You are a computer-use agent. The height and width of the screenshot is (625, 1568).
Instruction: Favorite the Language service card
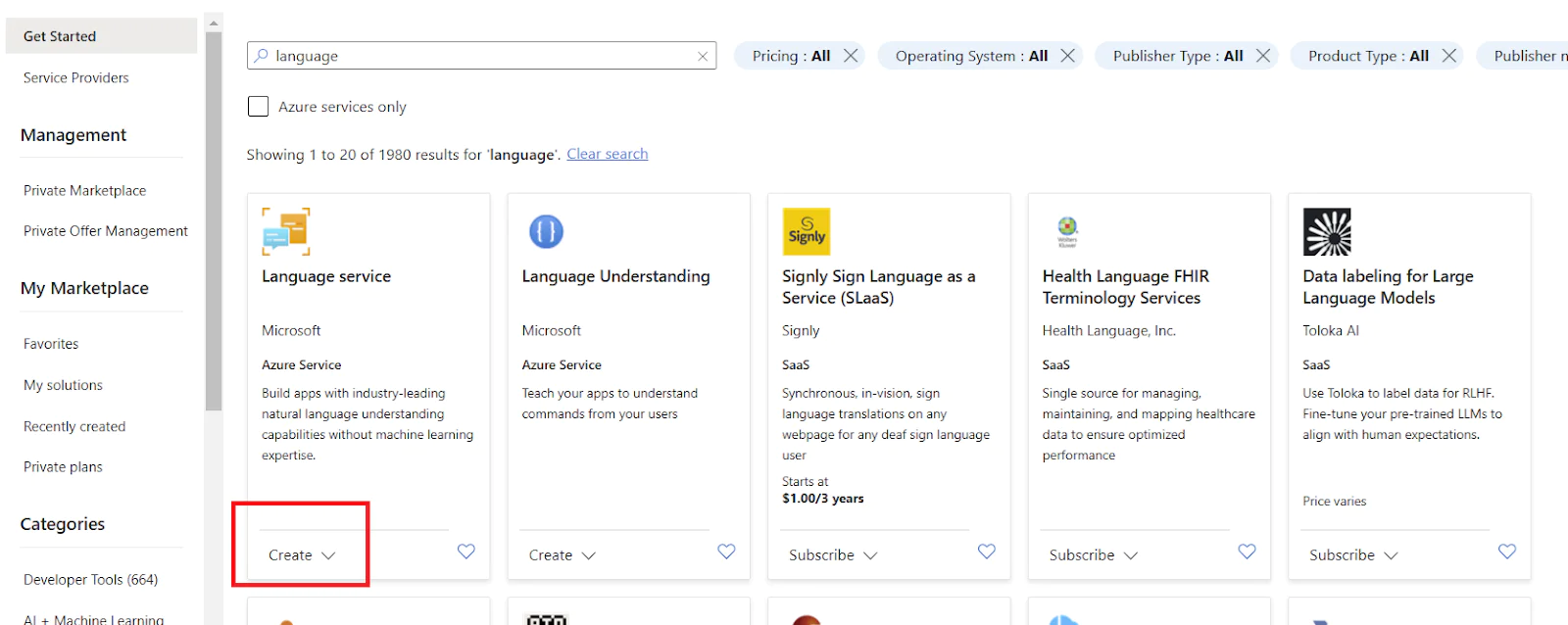click(466, 552)
